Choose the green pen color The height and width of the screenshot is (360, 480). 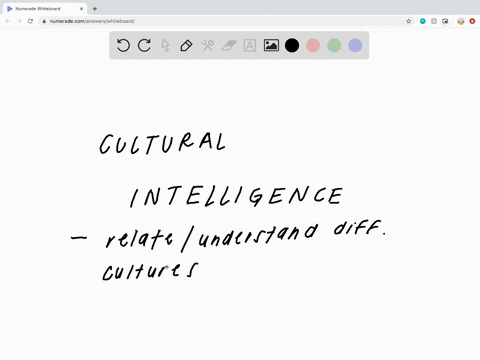(334, 45)
